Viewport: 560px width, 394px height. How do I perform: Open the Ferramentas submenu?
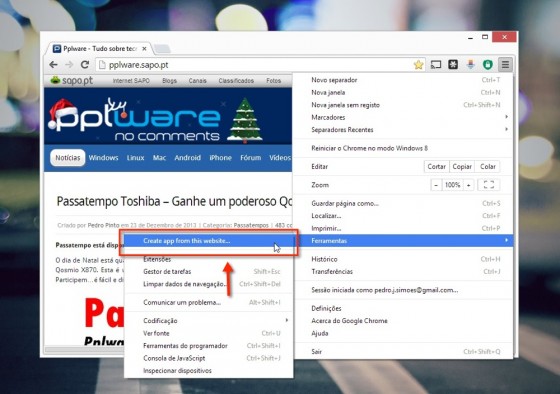click(x=403, y=241)
